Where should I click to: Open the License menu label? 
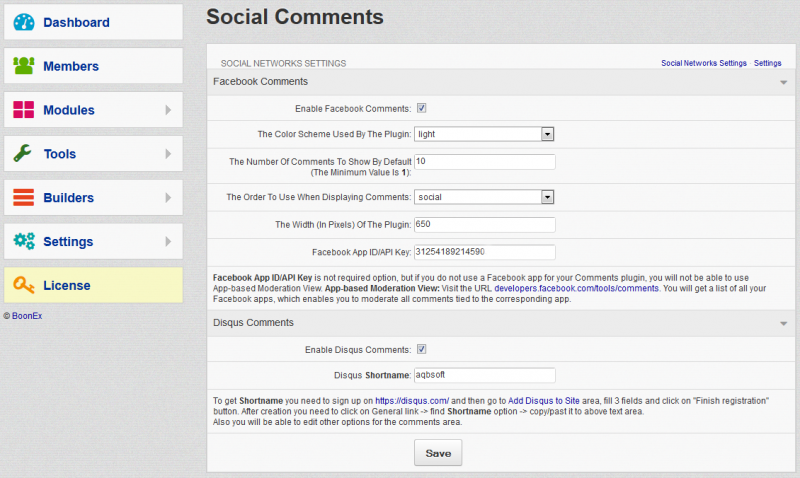(67, 286)
